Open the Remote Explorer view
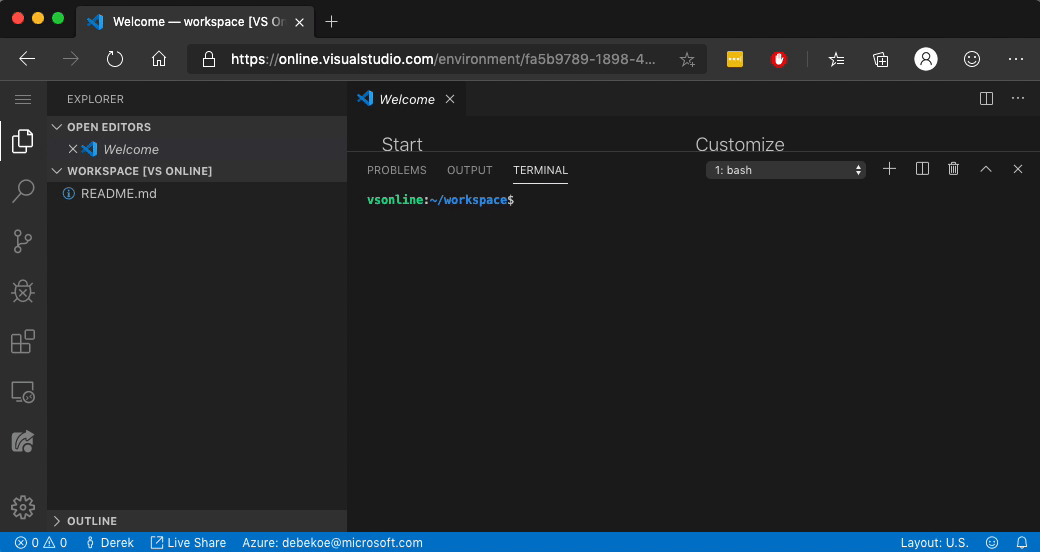 (x=23, y=392)
